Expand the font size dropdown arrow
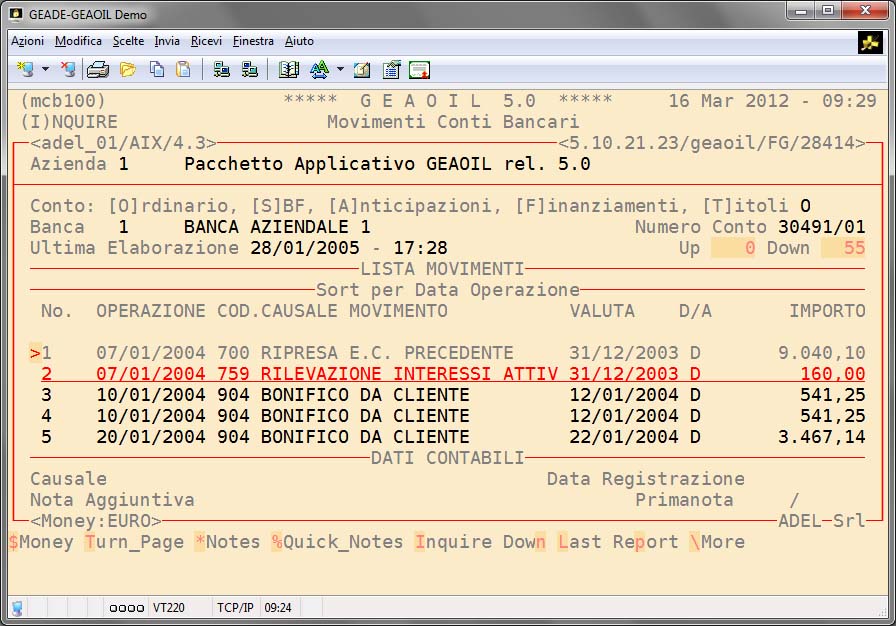Screen dimensions: 896x626 coord(340,70)
